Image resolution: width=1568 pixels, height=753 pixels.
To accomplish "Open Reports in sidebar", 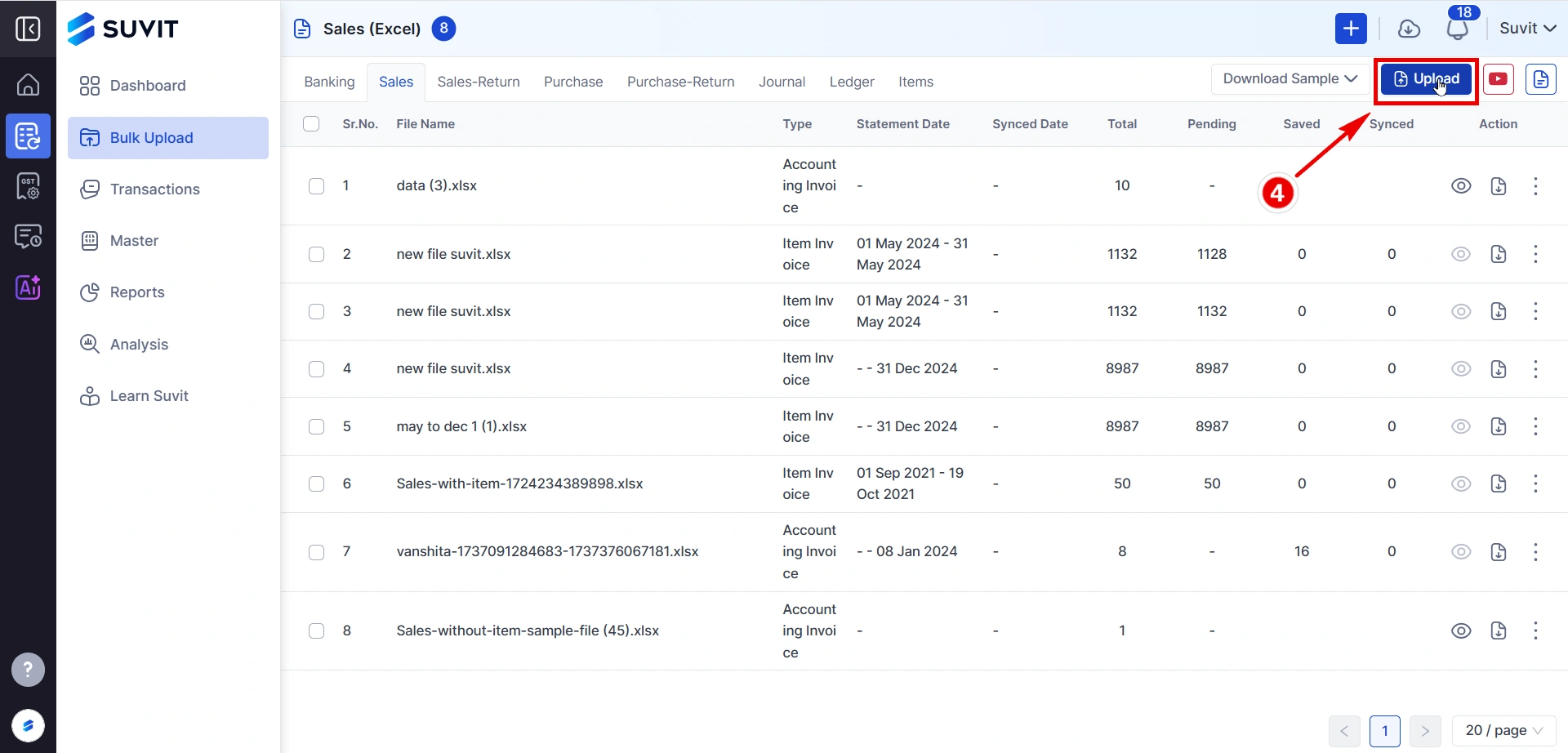I will tap(167, 292).
